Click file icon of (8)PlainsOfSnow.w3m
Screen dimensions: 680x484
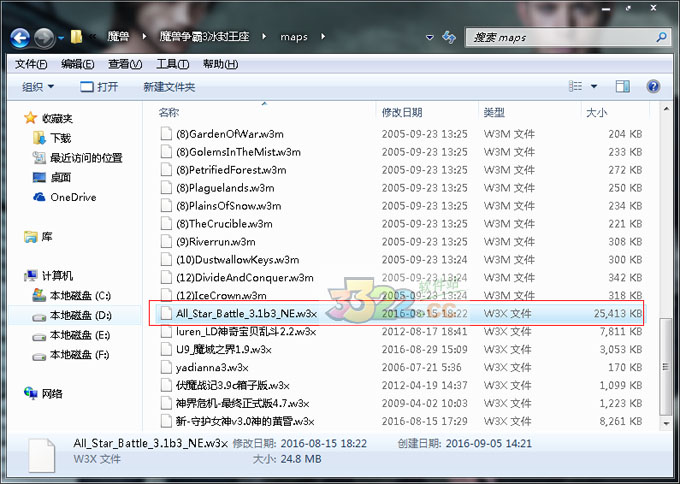tap(166, 206)
